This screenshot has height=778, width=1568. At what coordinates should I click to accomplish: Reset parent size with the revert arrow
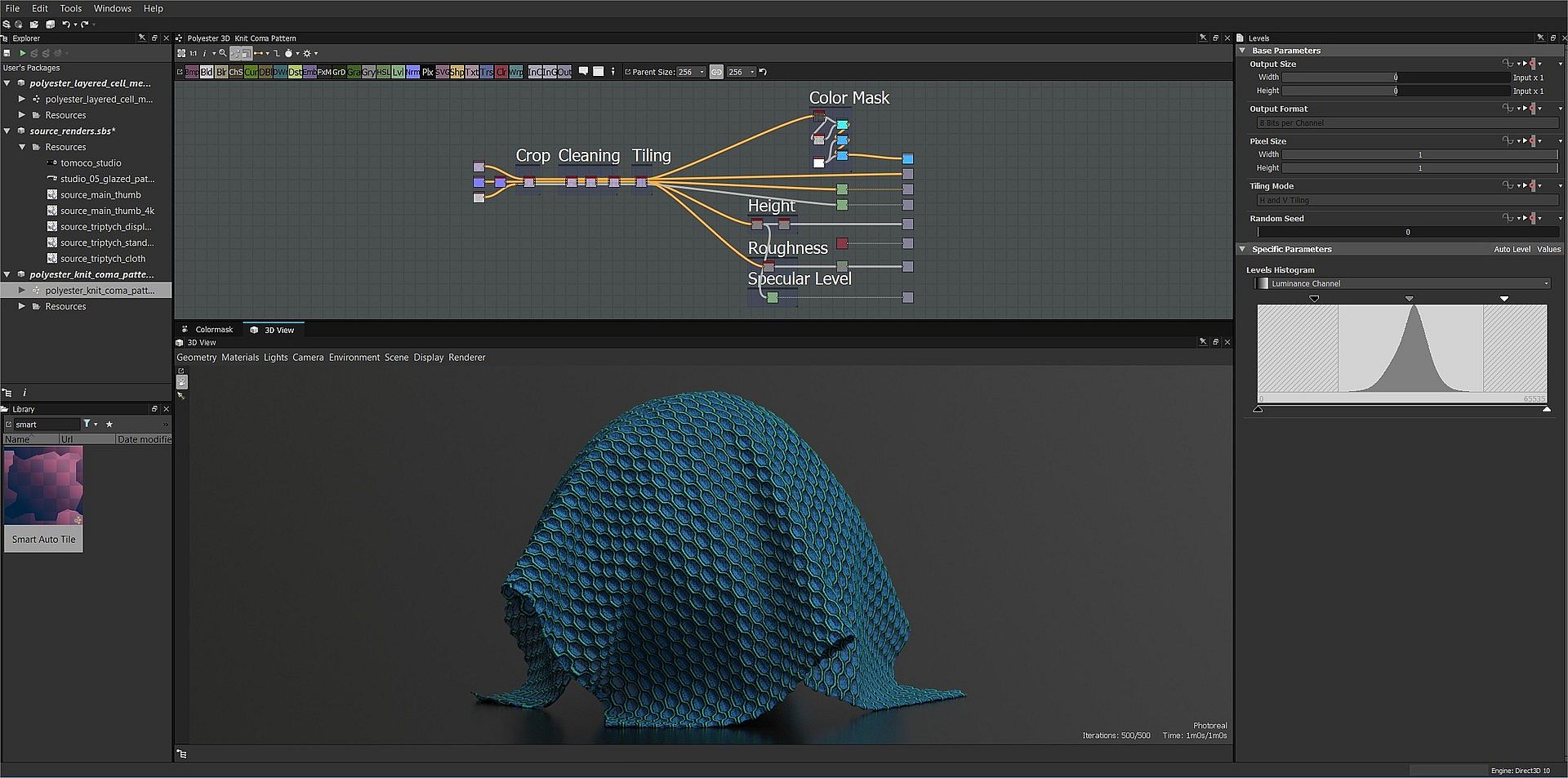[x=763, y=72]
